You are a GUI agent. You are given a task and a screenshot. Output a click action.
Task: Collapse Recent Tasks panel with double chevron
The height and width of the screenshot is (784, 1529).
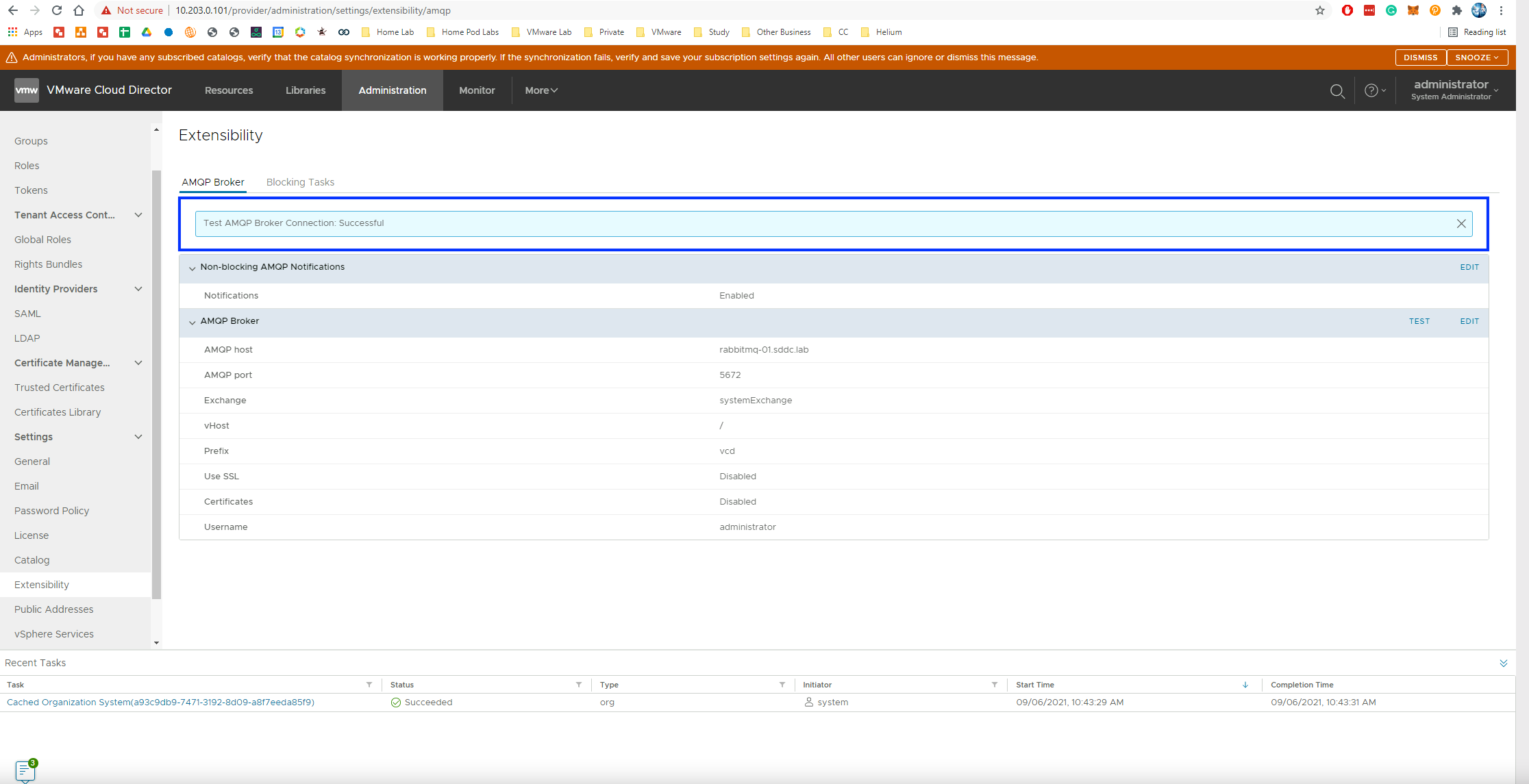tap(1503, 663)
